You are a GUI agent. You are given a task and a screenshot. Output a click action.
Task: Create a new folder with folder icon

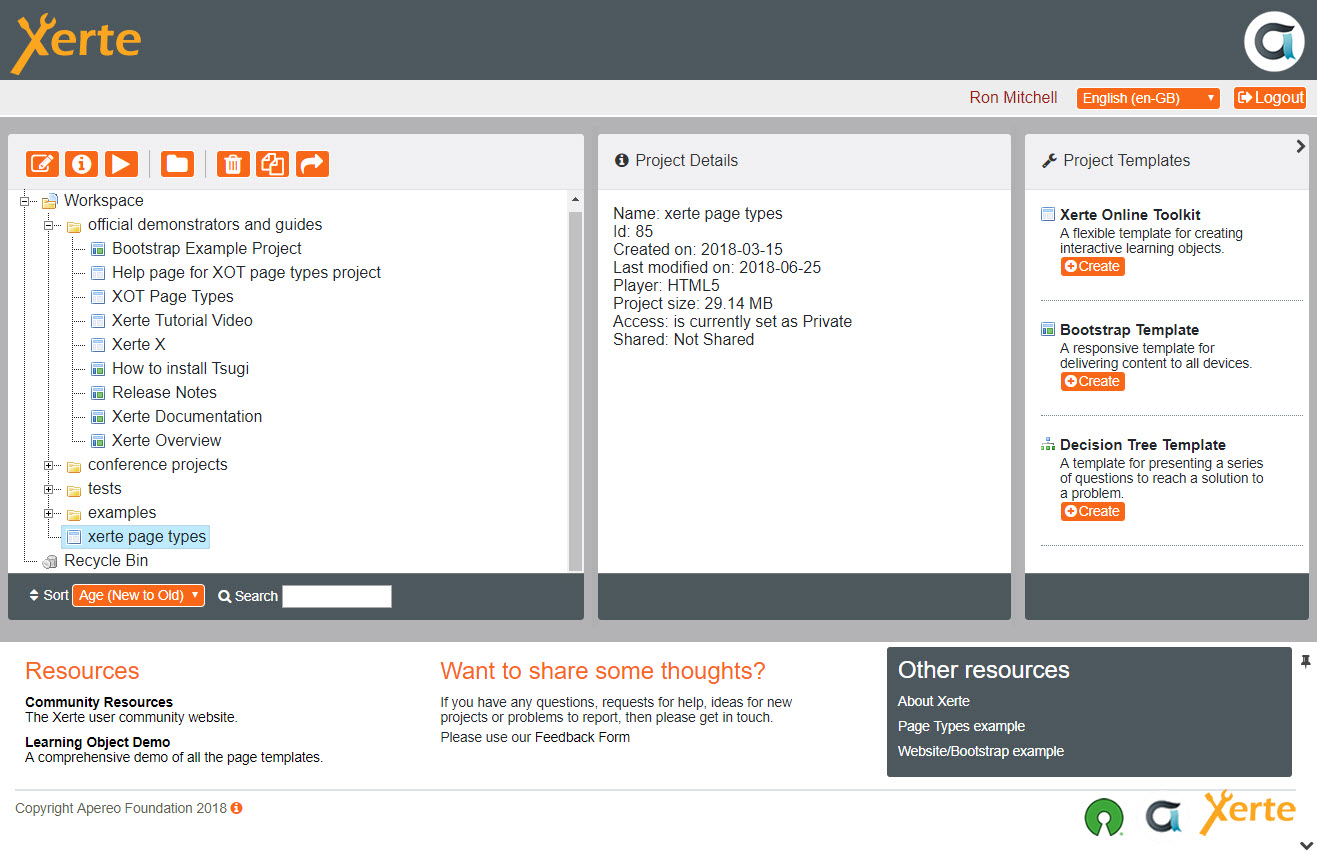(x=177, y=164)
